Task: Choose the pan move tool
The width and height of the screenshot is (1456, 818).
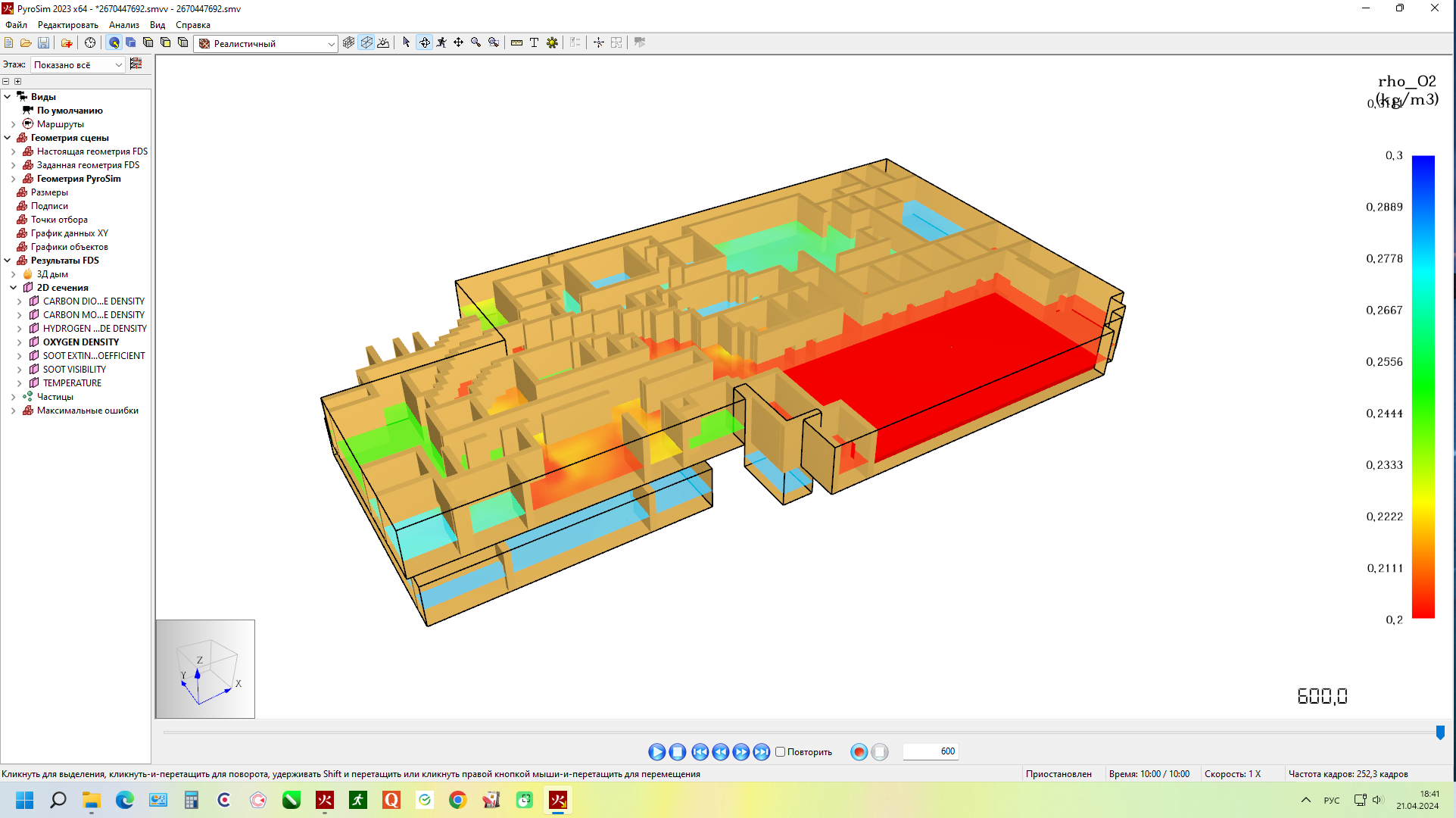Action: [x=458, y=43]
